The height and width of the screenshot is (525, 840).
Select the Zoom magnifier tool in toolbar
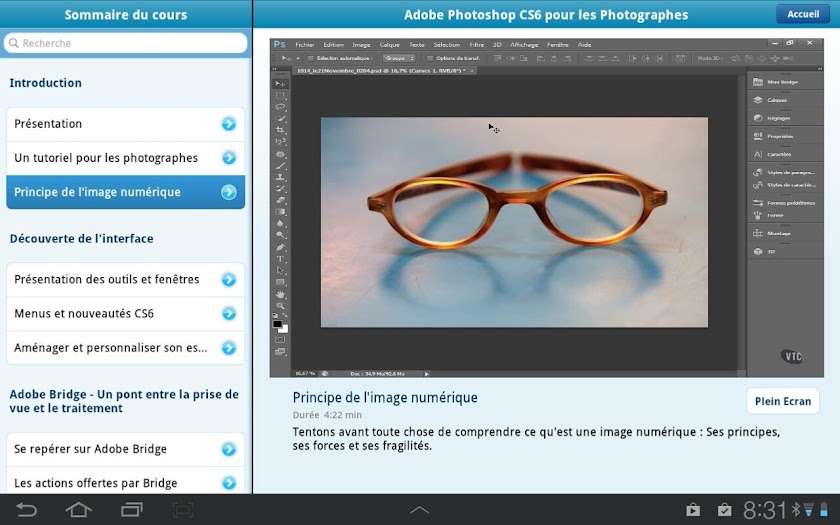coord(280,306)
